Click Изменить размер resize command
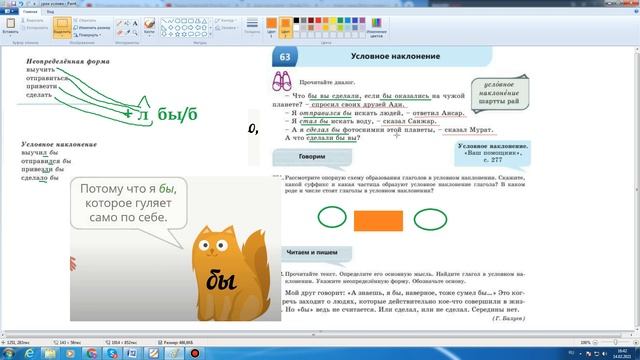 point(92,27)
